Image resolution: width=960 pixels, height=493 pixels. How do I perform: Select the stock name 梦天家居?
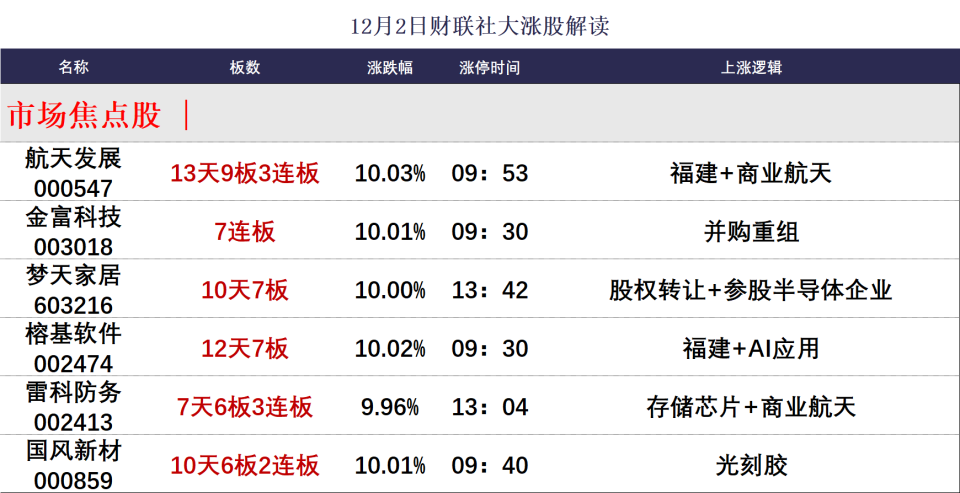point(73,276)
